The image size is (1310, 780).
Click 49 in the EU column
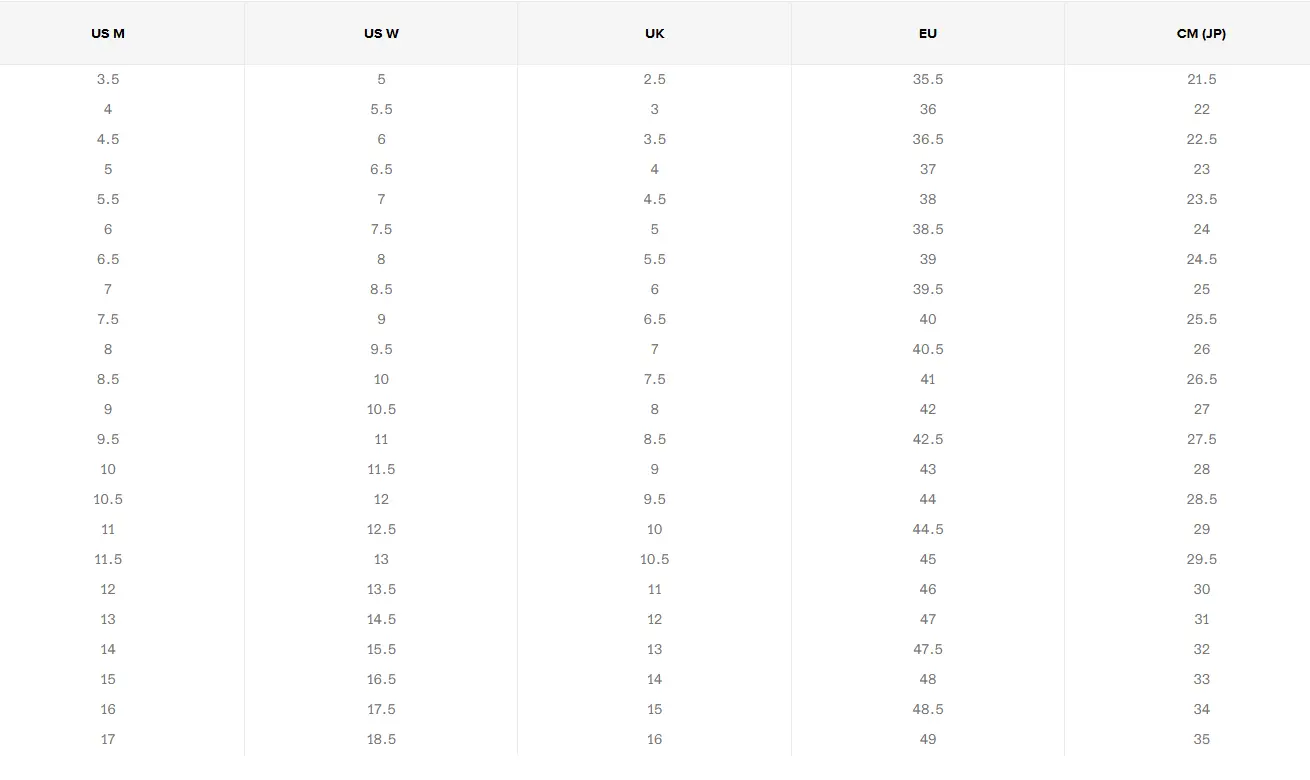(x=928, y=739)
